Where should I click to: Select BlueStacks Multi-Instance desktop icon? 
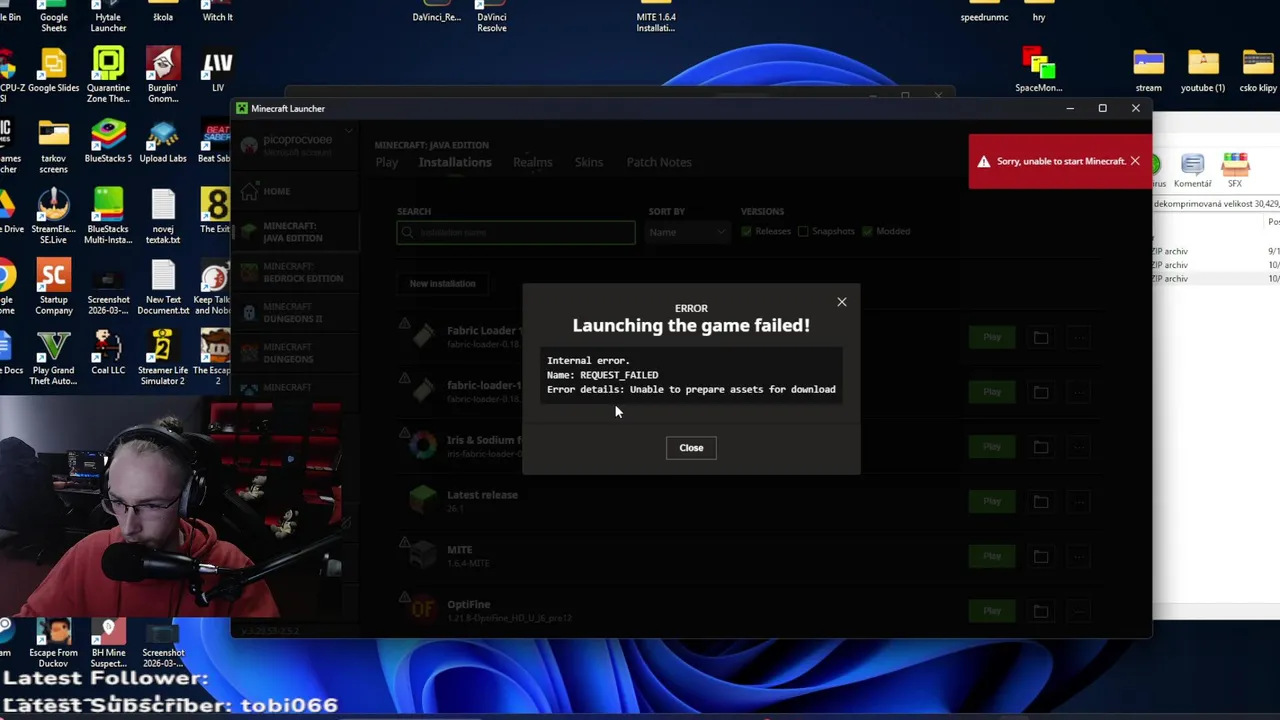[108, 217]
